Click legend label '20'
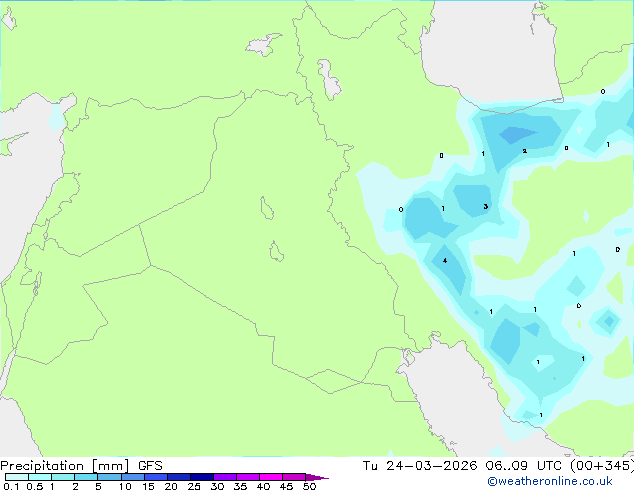 [171, 486]
